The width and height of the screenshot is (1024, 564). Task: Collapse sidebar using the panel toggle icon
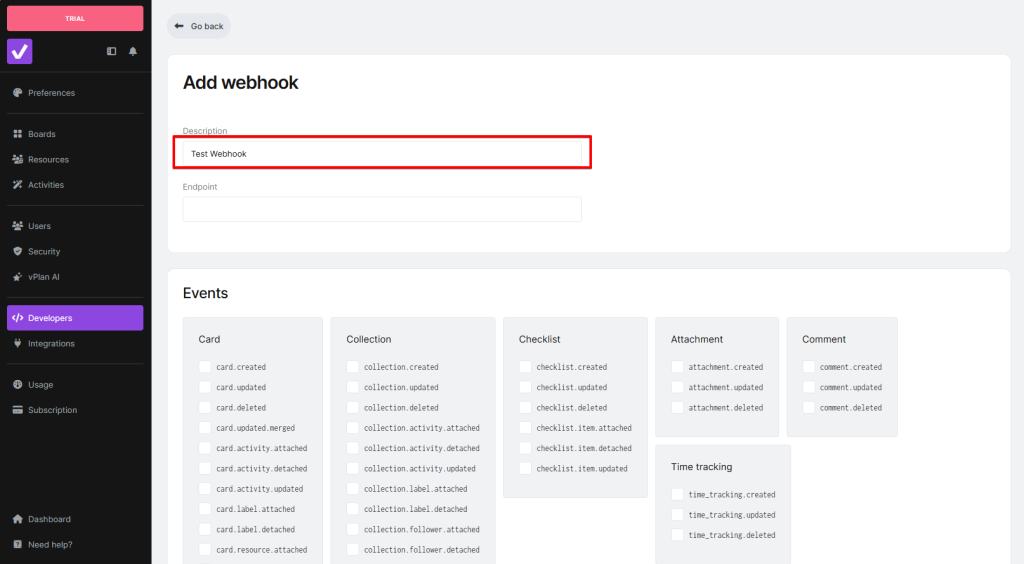[x=112, y=51]
